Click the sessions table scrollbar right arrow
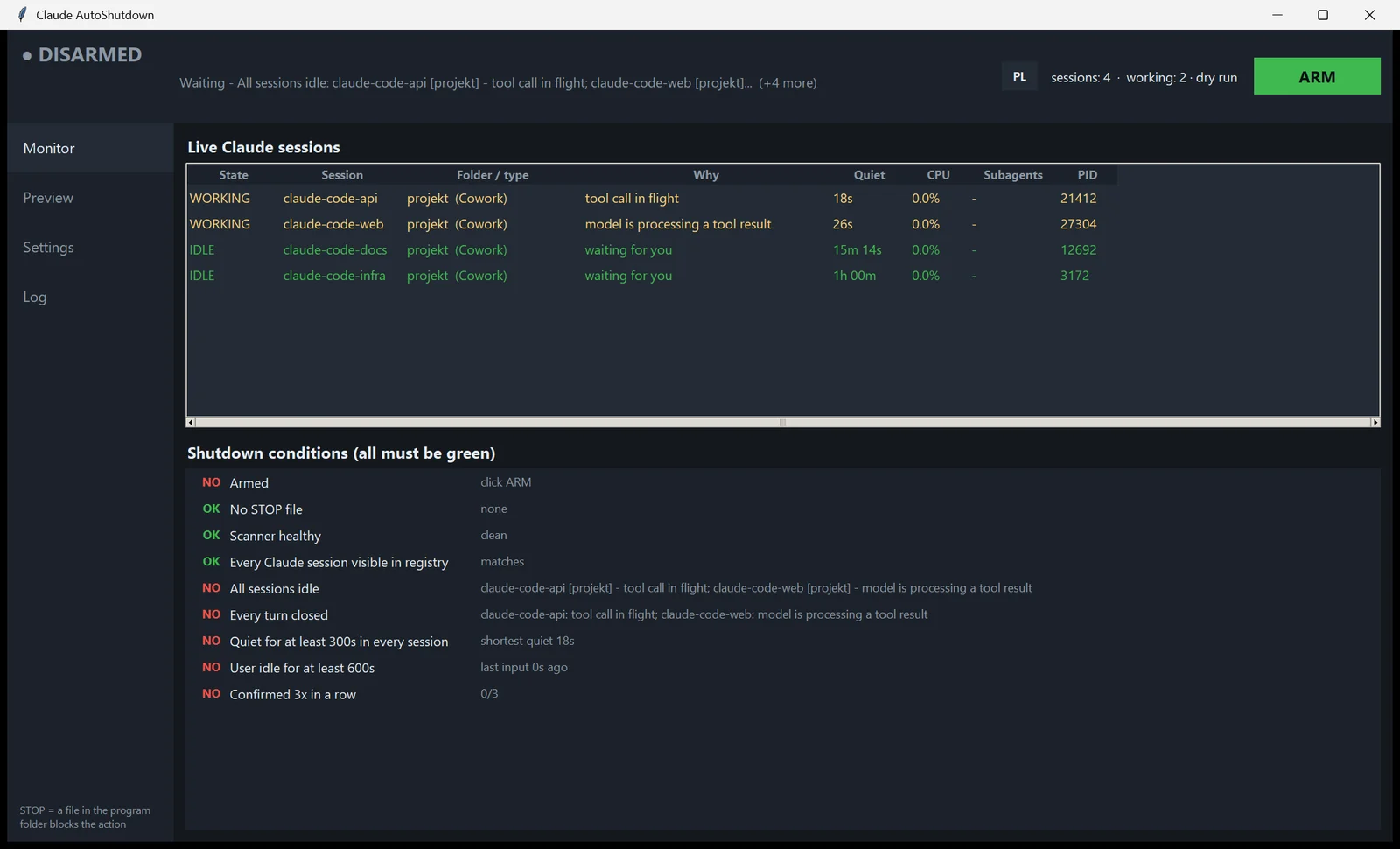The image size is (1400, 849). pos(1375,422)
